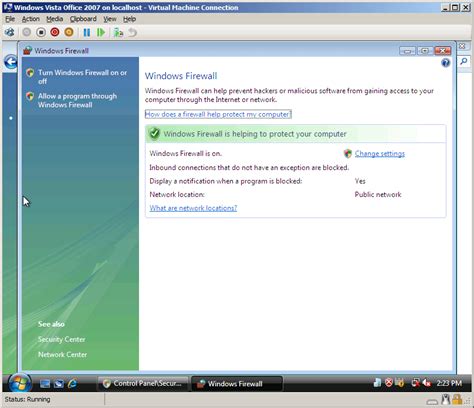
Task: Open 'Allow a program through Windows Firewall'
Action: pyautogui.click(x=77, y=100)
